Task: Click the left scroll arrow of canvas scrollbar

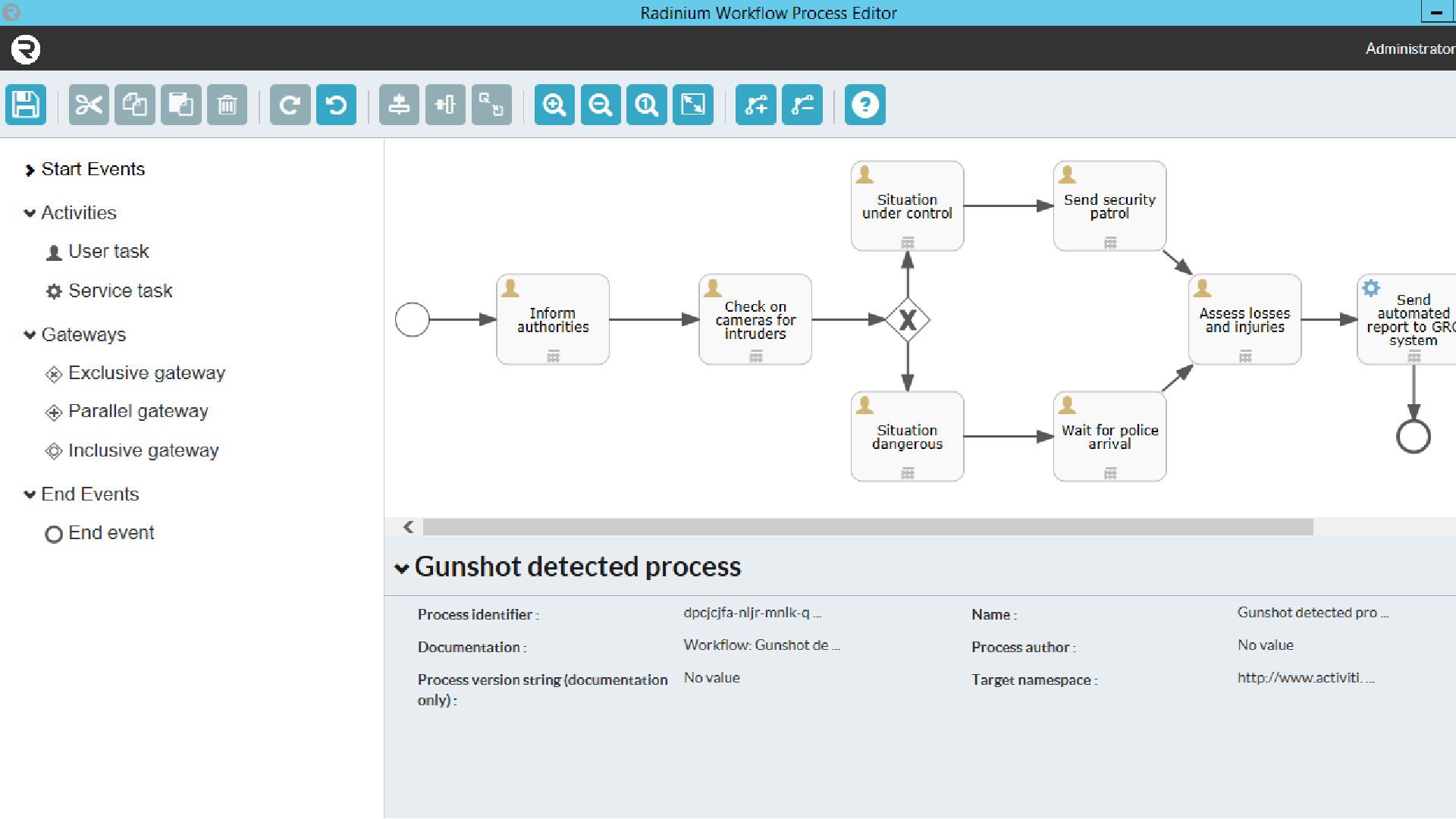Action: coord(409,526)
